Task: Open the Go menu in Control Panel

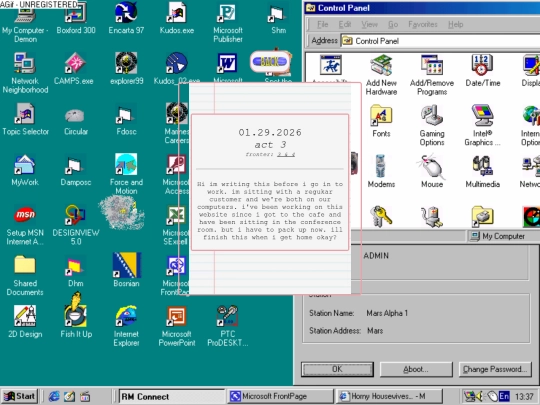Action: 393,24
